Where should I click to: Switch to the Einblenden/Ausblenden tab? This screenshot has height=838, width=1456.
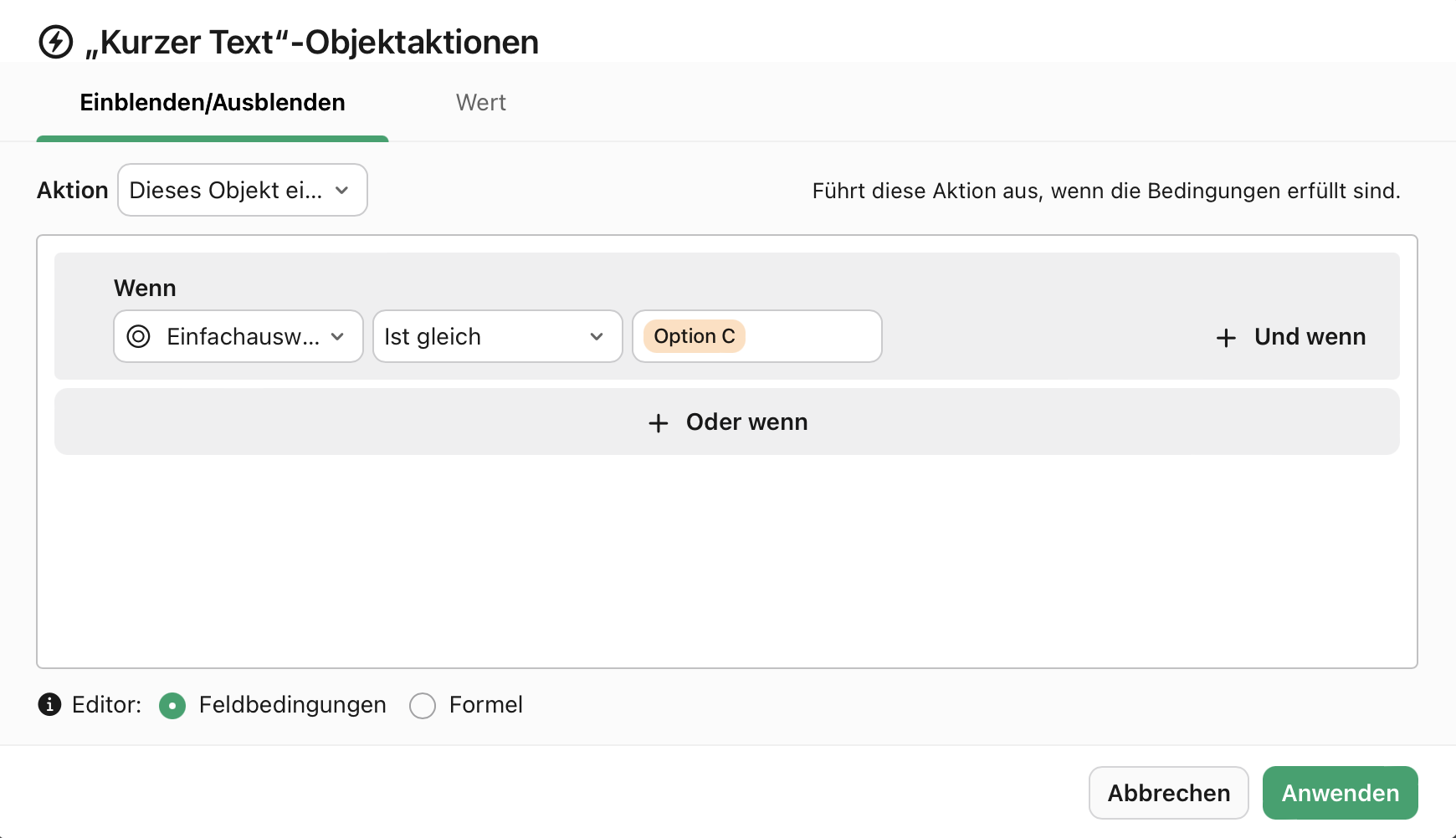[x=213, y=102]
